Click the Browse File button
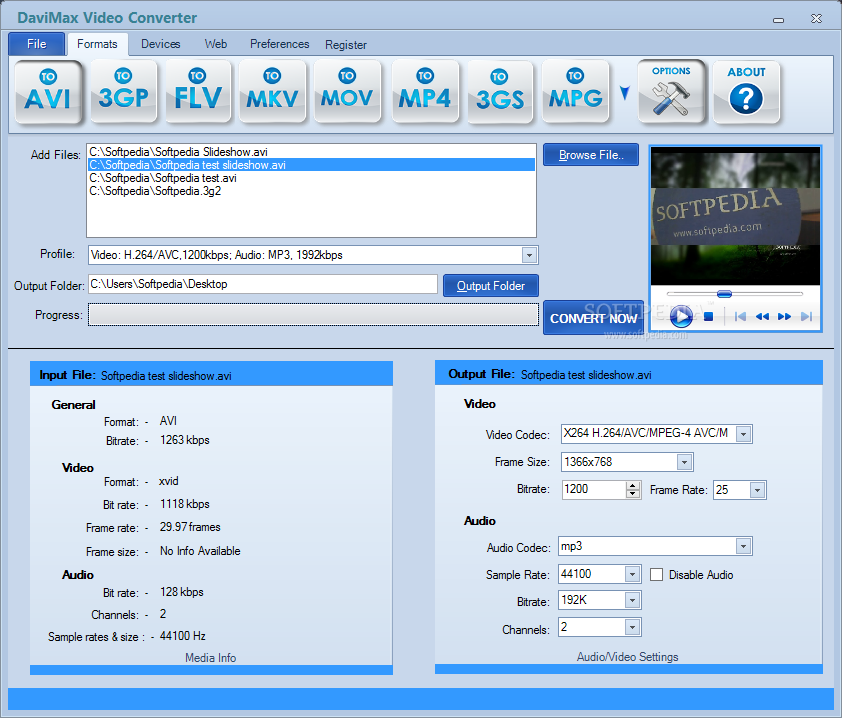The width and height of the screenshot is (842, 718). pos(591,155)
